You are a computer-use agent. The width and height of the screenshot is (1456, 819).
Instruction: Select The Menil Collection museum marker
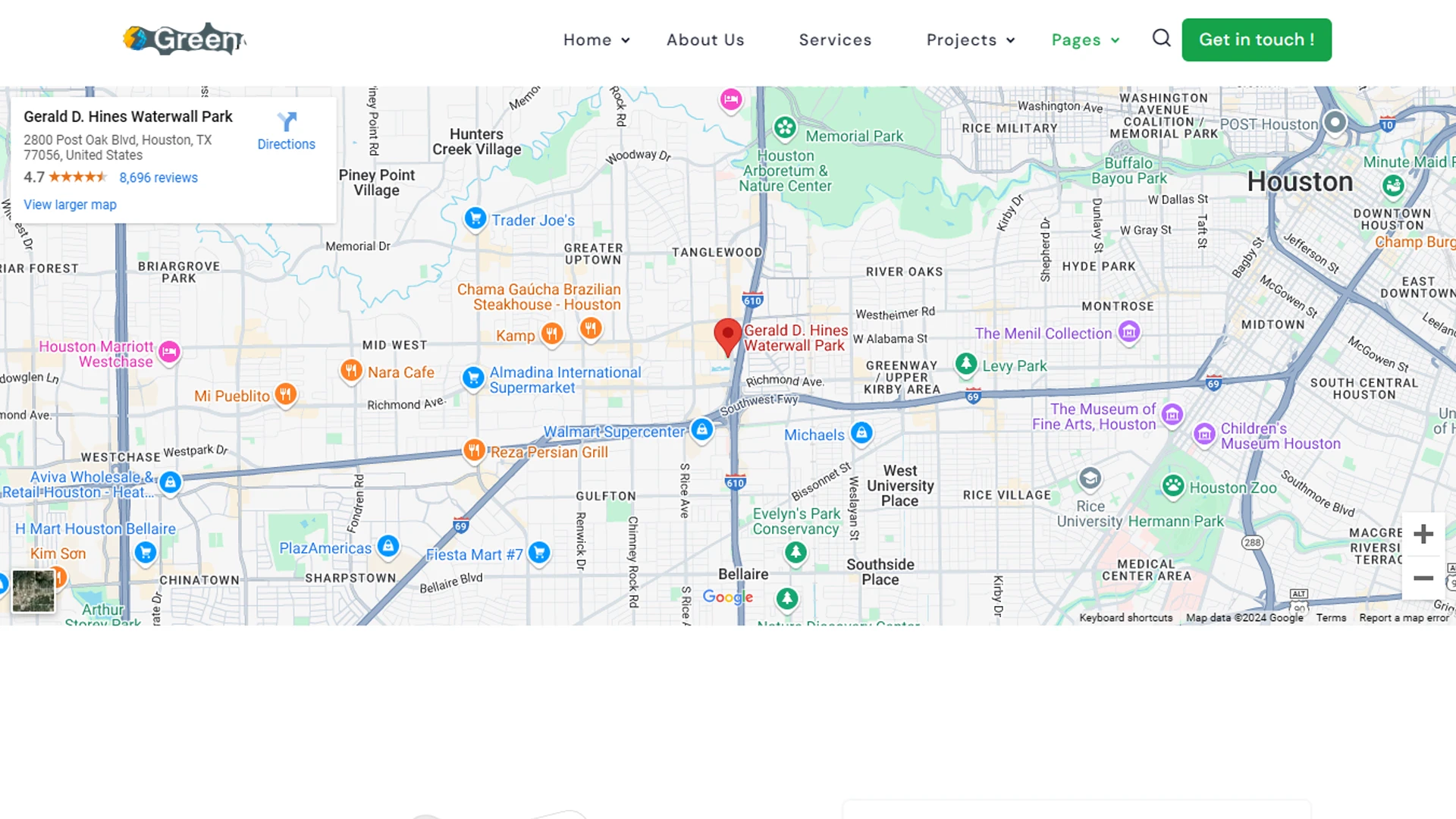1129,332
